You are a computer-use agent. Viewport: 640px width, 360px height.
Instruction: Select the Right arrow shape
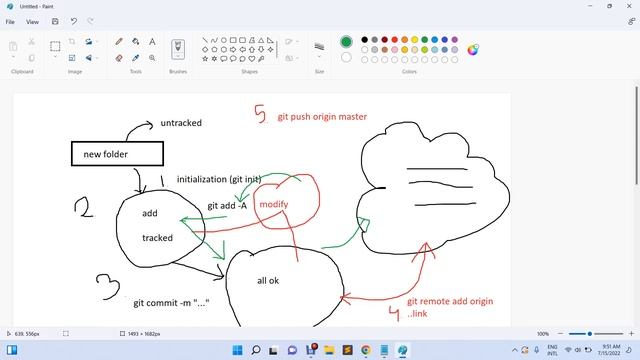(x=233, y=49)
